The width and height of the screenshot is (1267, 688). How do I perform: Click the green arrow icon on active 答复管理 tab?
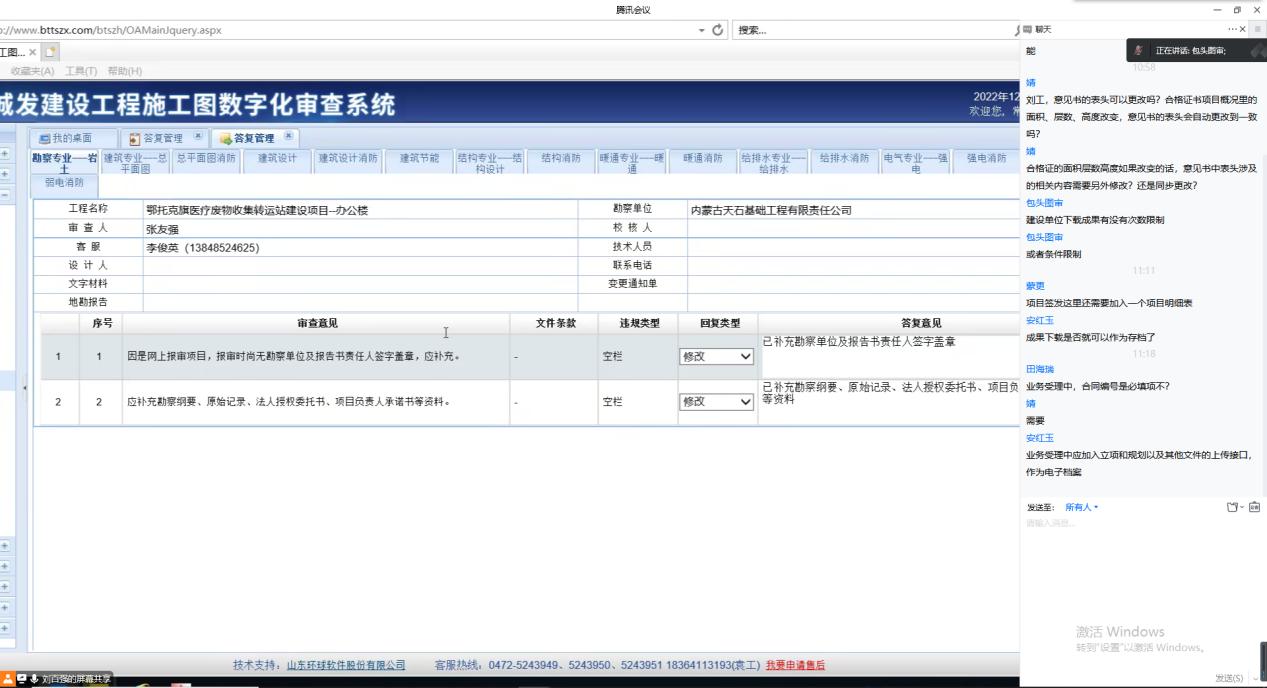click(226, 138)
